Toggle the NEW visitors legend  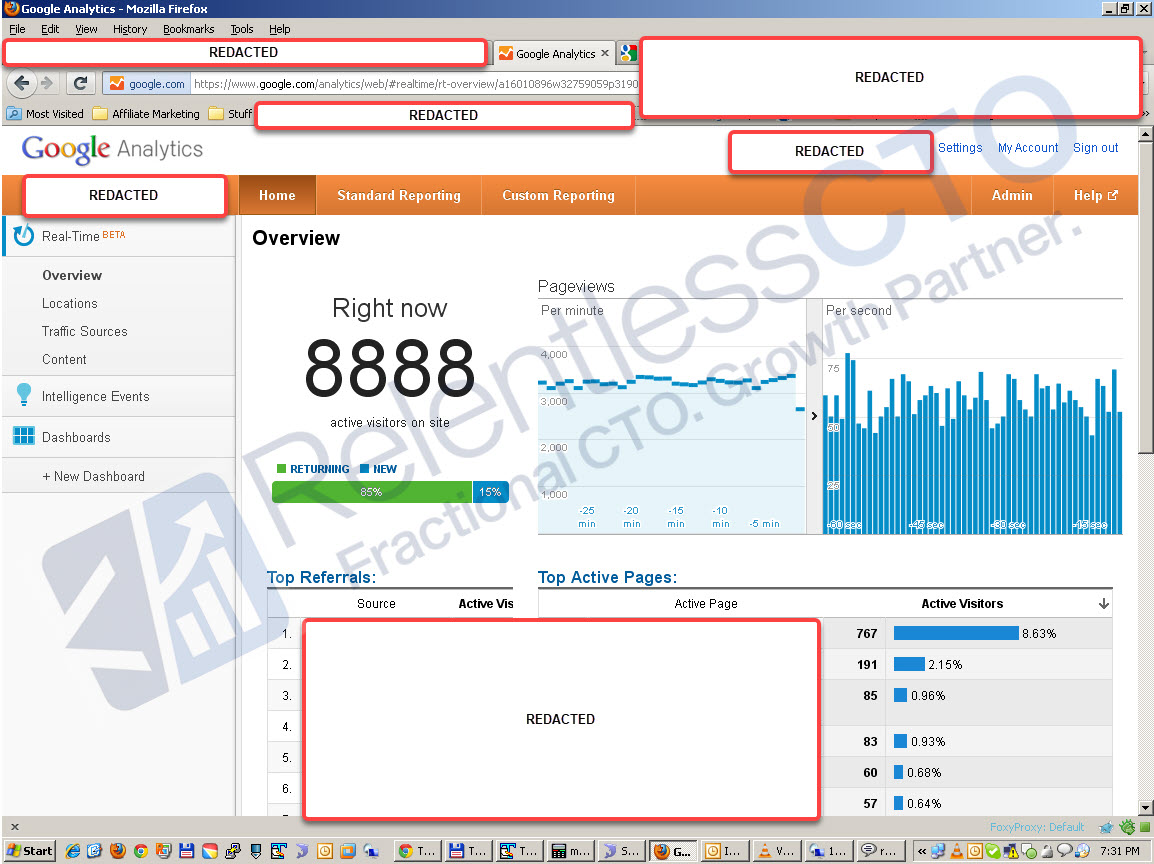click(x=381, y=468)
